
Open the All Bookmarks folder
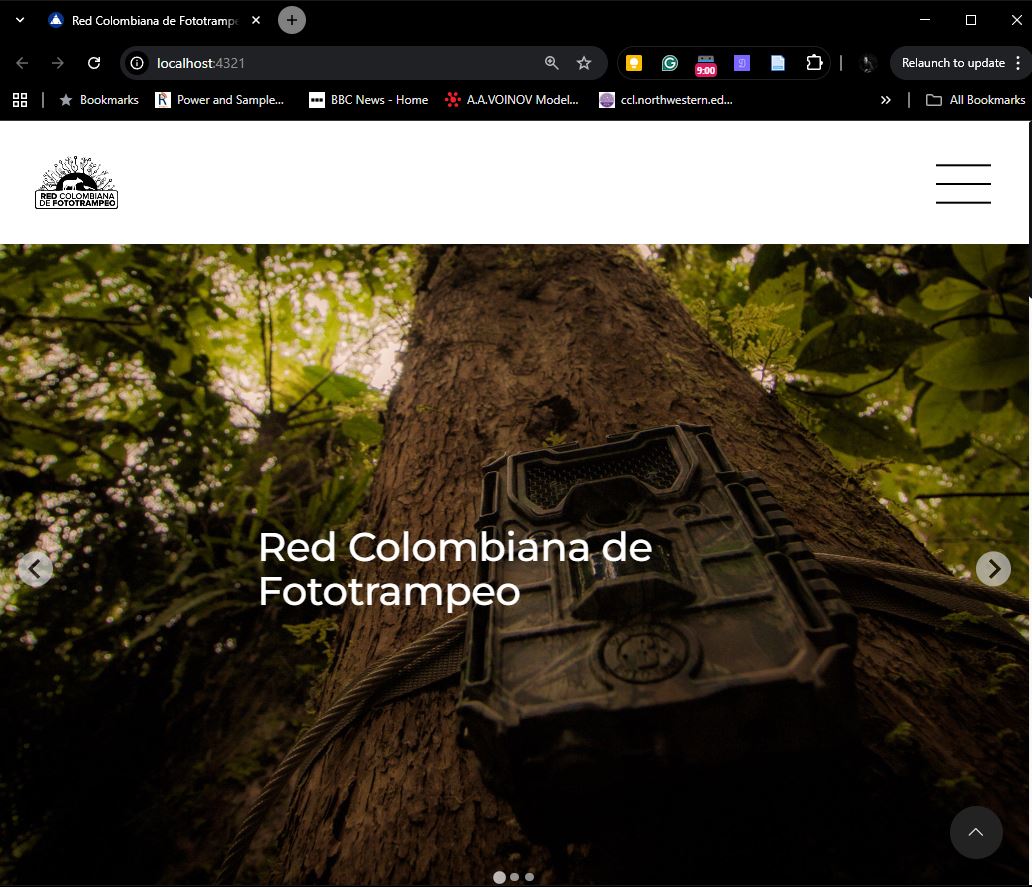pos(975,100)
